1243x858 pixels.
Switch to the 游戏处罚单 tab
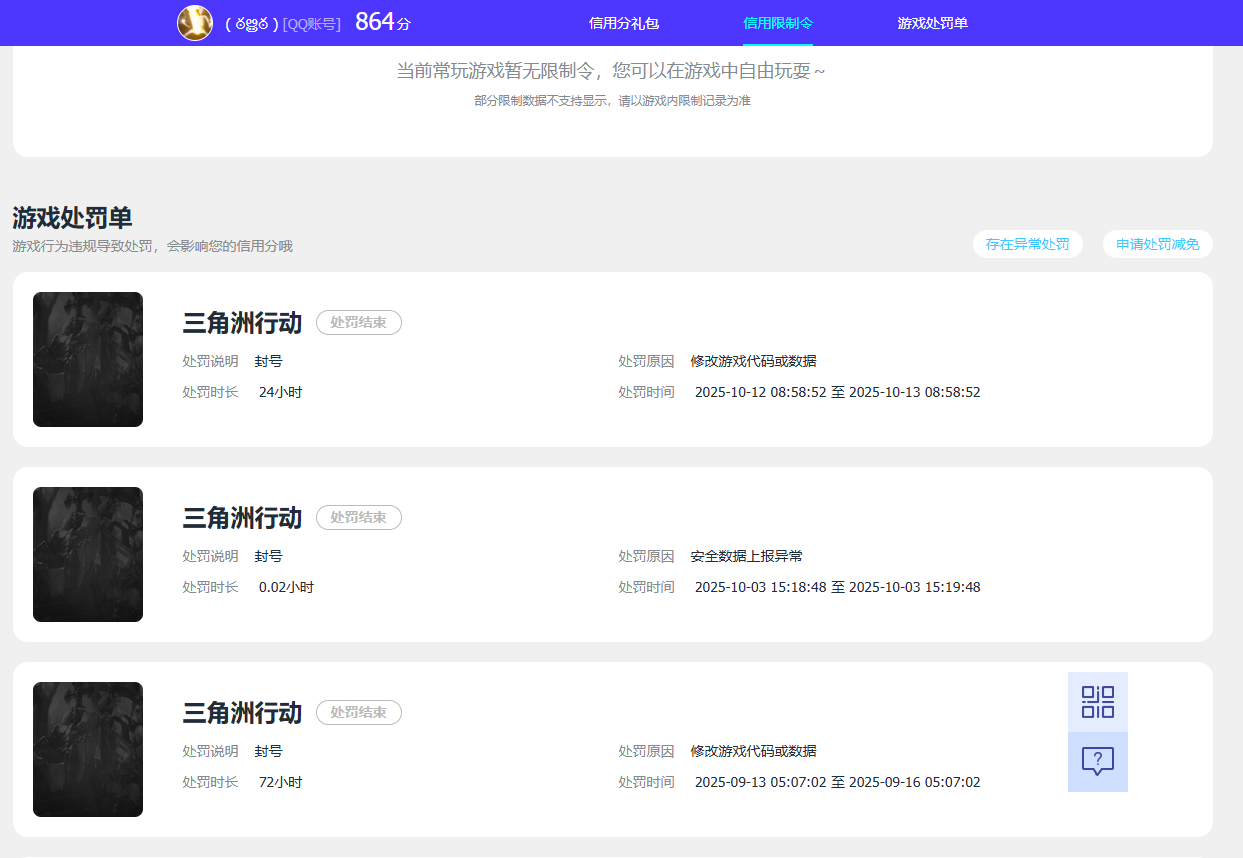click(x=932, y=23)
